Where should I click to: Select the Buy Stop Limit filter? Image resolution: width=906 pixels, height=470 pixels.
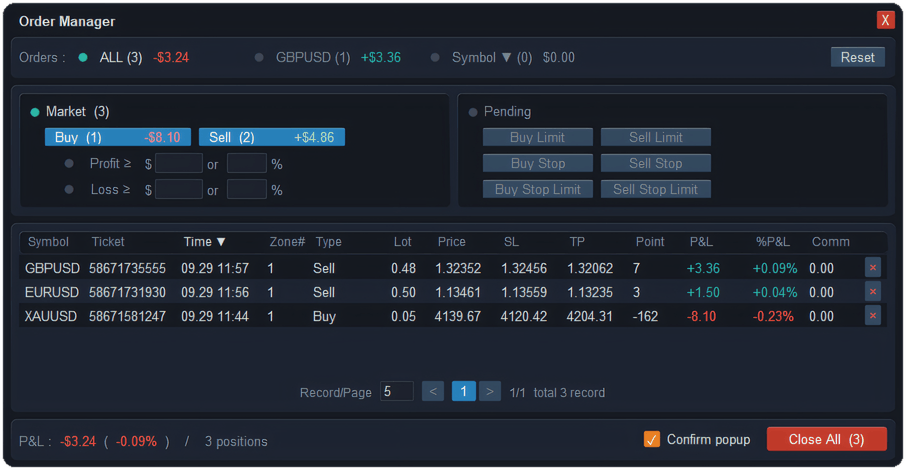click(x=537, y=189)
